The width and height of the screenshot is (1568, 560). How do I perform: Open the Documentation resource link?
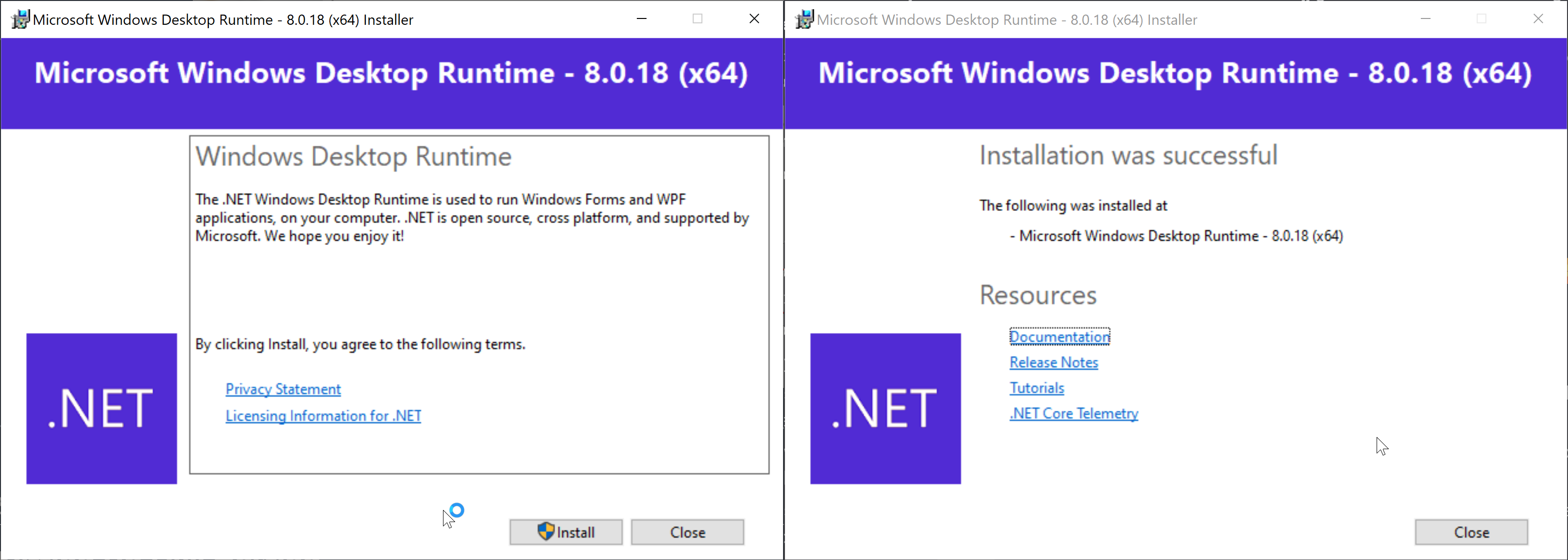tap(1059, 337)
